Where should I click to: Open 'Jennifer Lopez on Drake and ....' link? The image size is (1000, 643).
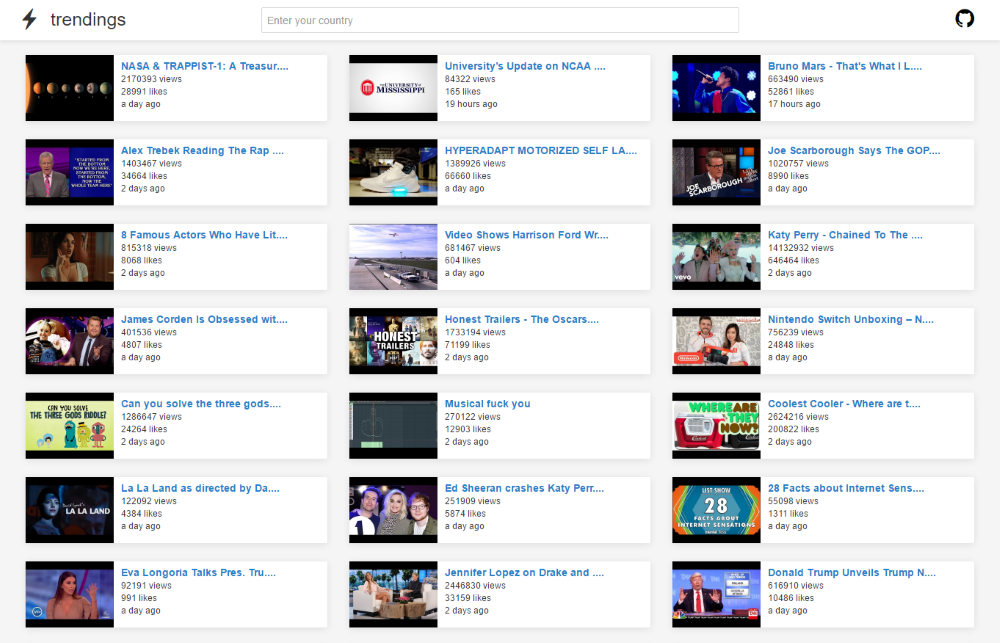click(x=524, y=572)
